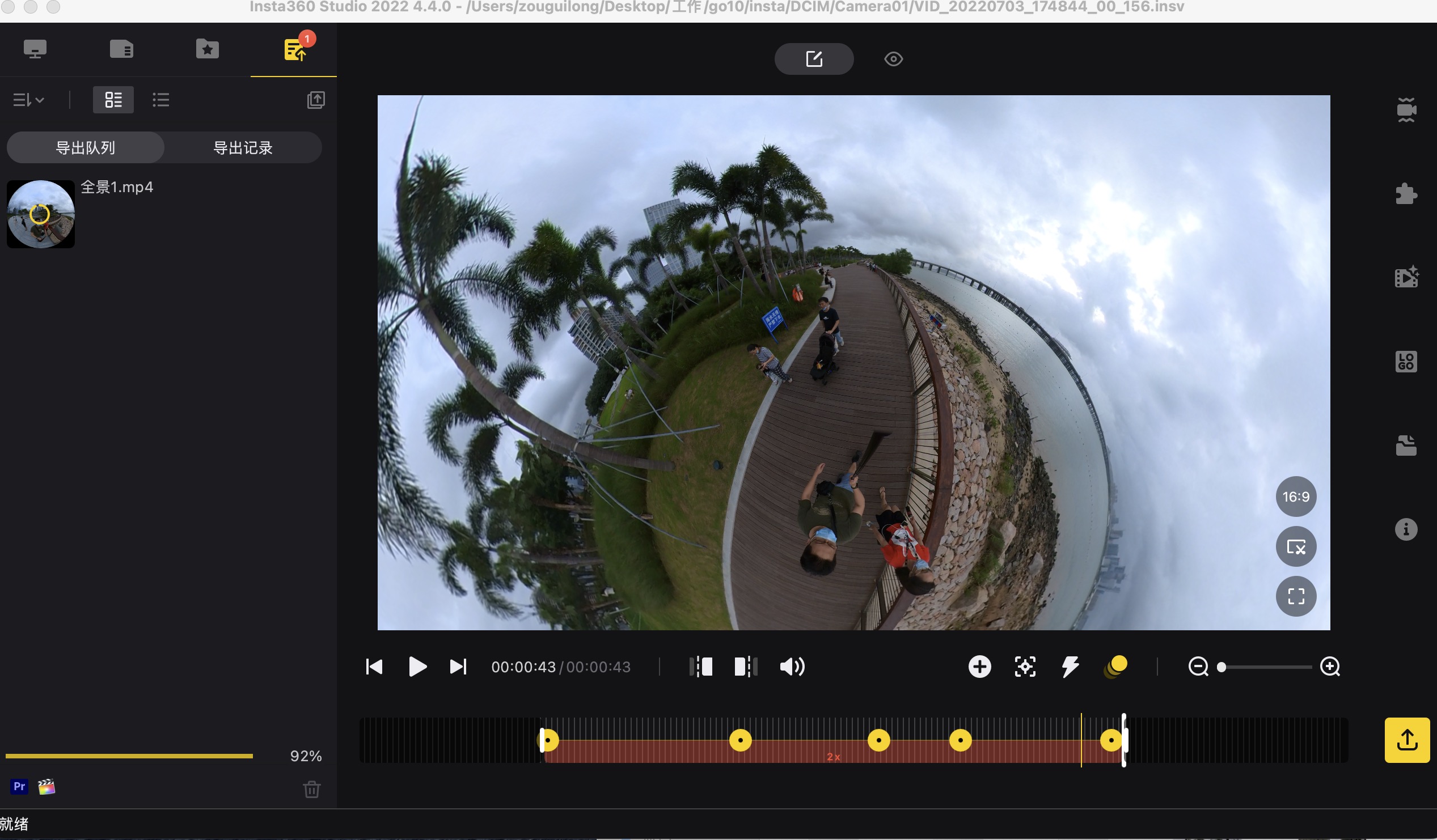
Task: Toggle grid view for export queue
Action: (x=113, y=100)
